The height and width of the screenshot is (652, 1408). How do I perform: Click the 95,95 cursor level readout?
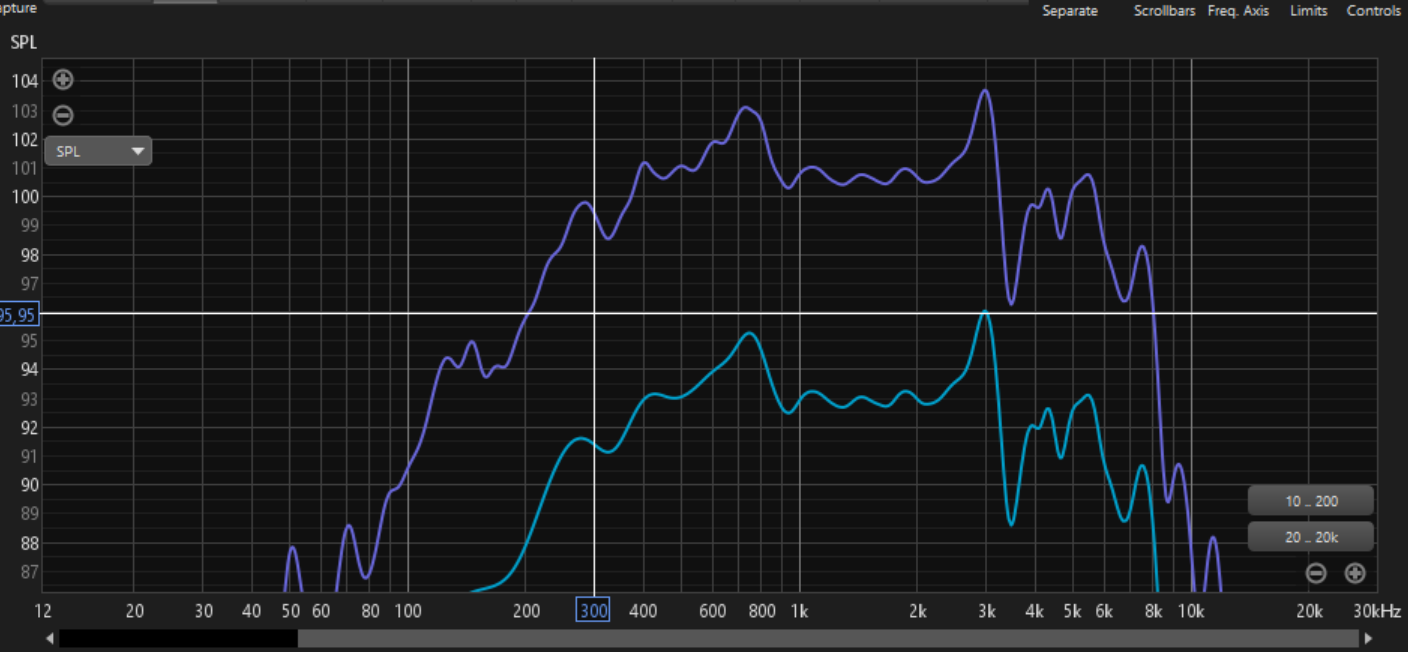point(18,314)
